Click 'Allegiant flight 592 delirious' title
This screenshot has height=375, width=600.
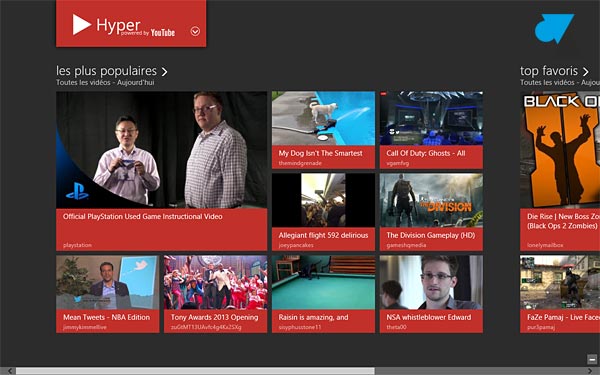tap(323, 235)
